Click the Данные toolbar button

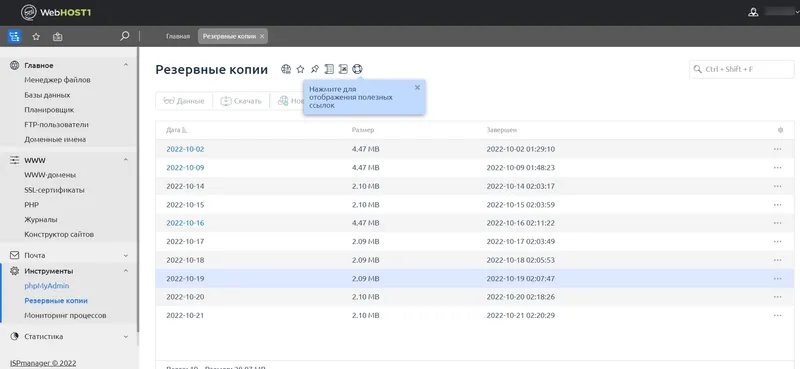click(184, 101)
